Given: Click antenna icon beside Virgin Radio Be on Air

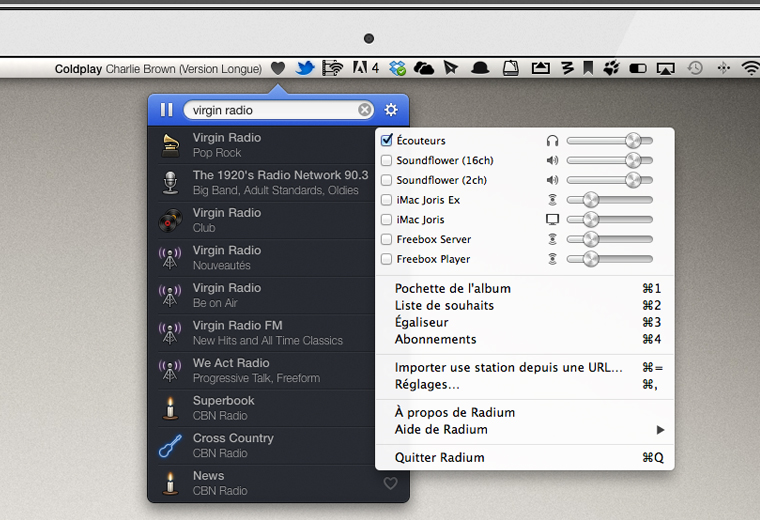Looking at the screenshot, I should [170, 296].
